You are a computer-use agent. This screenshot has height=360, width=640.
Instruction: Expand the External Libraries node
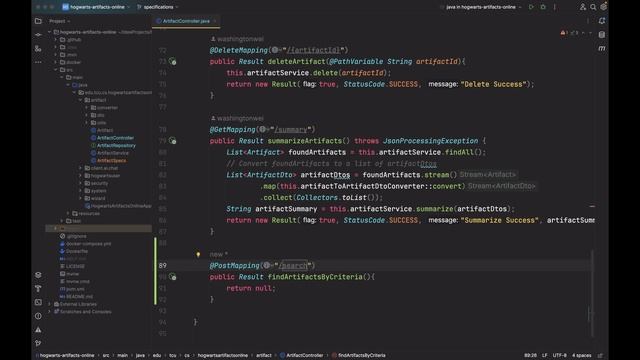tap(49, 304)
